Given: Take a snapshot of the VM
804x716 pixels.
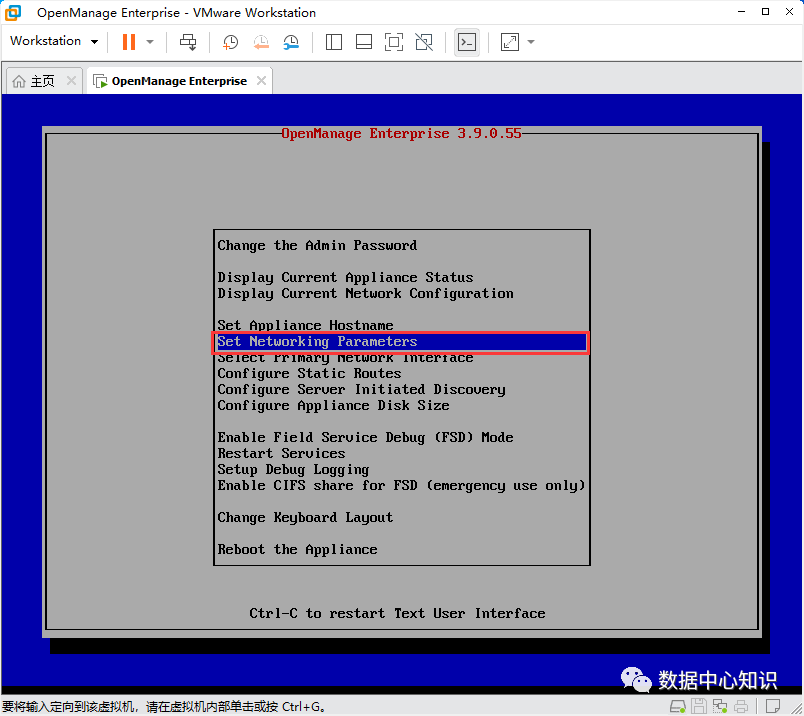Looking at the screenshot, I should 230,42.
